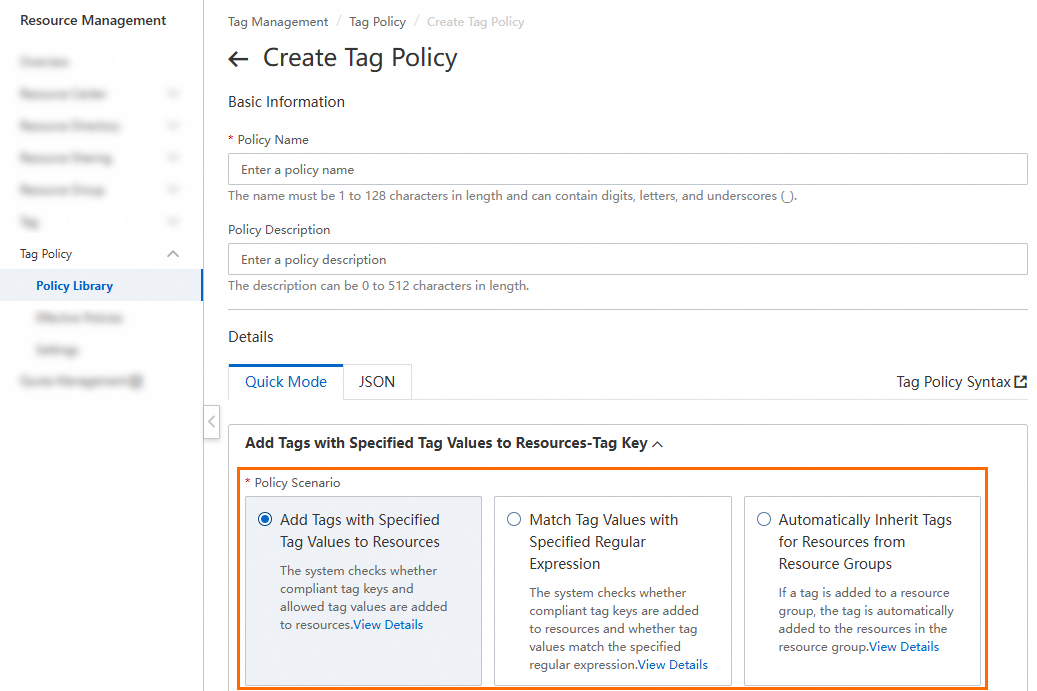
Task: Select Match Tag Values with Regular Expression radio
Action: pos(514,520)
